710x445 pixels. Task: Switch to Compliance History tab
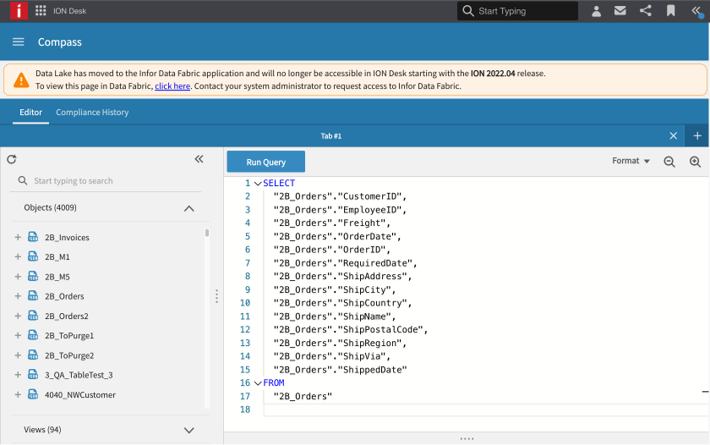[x=92, y=112]
